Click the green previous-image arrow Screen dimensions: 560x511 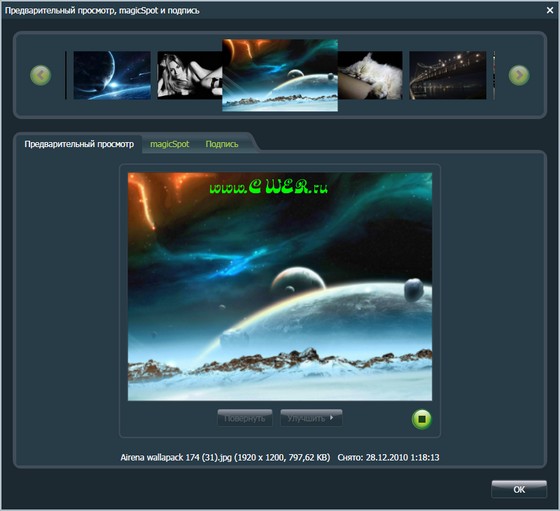(40, 75)
